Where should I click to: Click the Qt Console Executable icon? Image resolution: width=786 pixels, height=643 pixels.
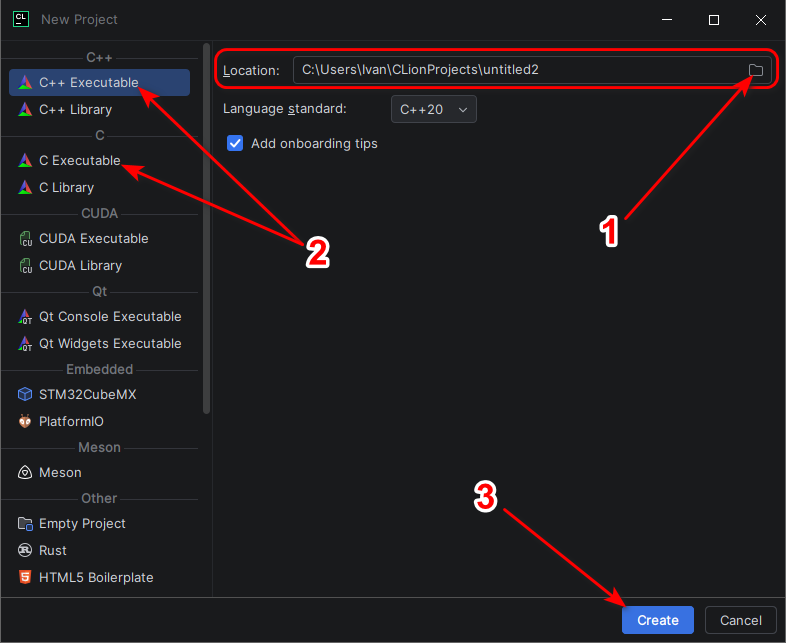[x=25, y=317]
